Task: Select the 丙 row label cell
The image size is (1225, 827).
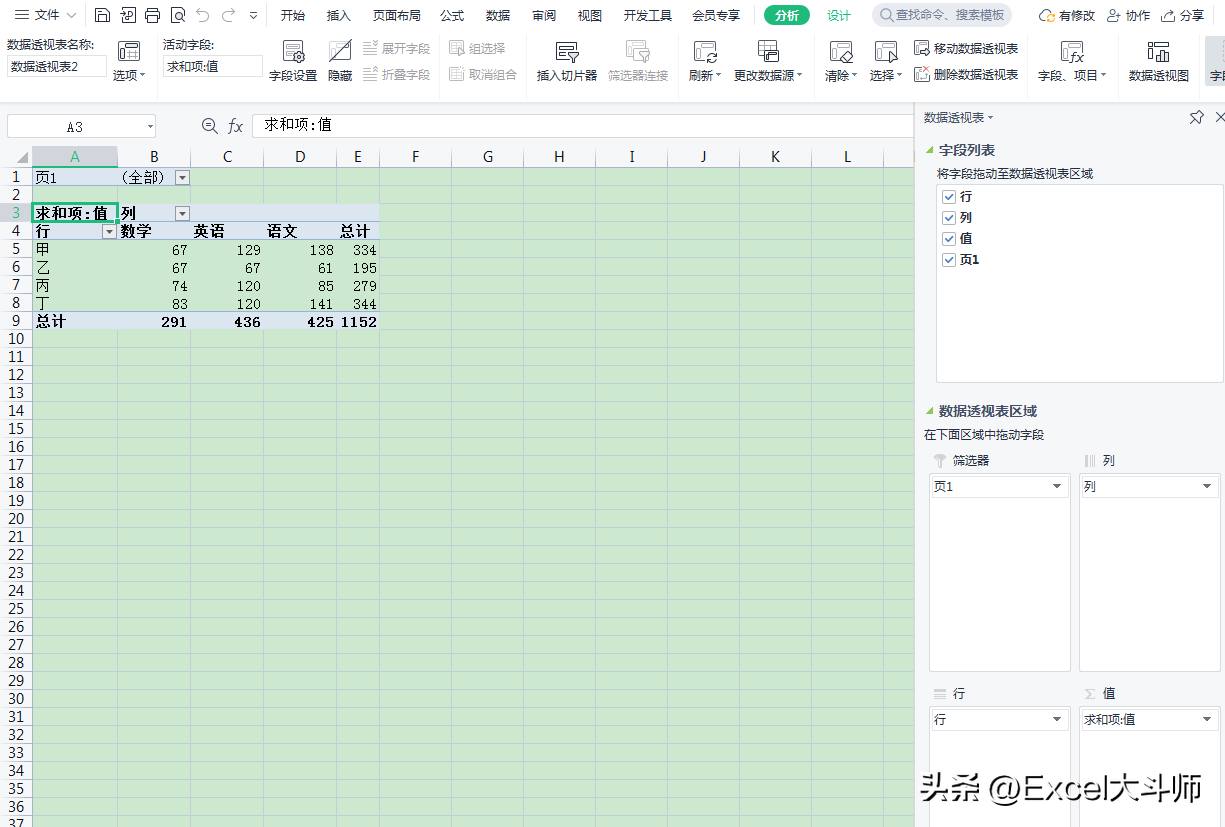Action: click(x=75, y=285)
